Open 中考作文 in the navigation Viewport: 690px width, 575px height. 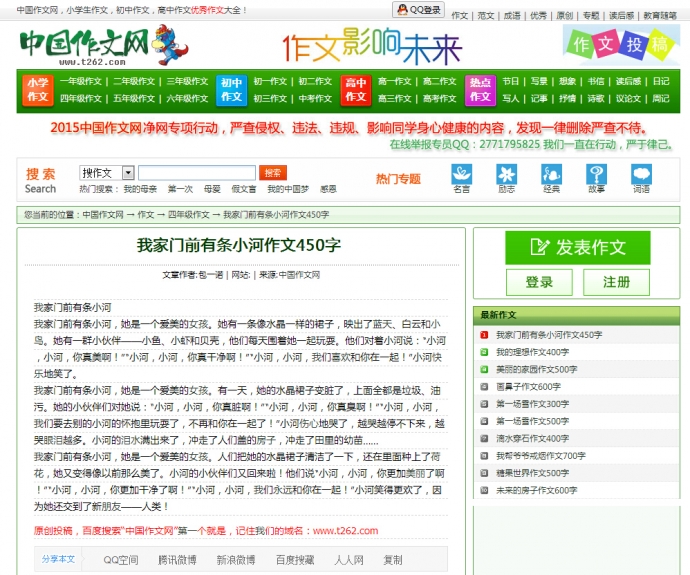(x=315, y=99)
